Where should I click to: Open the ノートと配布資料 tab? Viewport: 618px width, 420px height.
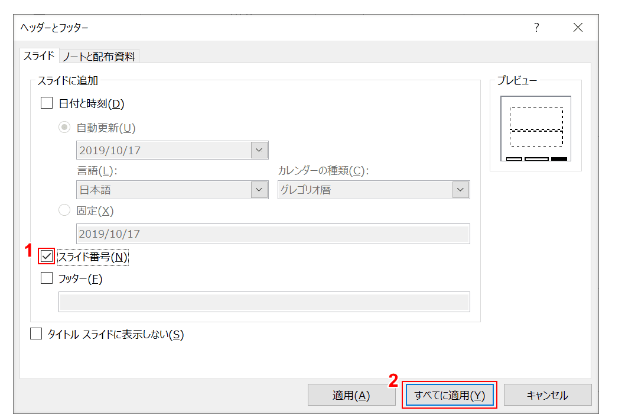tap(99, 56)
